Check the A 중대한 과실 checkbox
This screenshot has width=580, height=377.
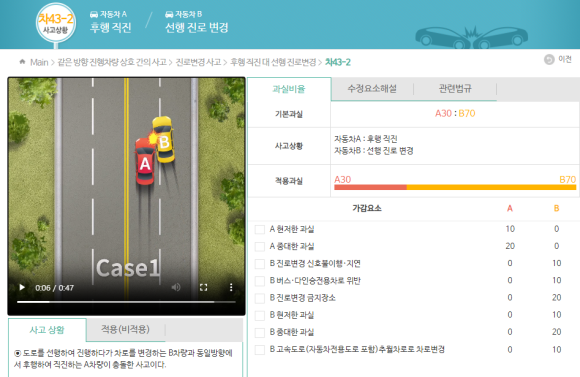pyautogui.click(x=260, y=246)
